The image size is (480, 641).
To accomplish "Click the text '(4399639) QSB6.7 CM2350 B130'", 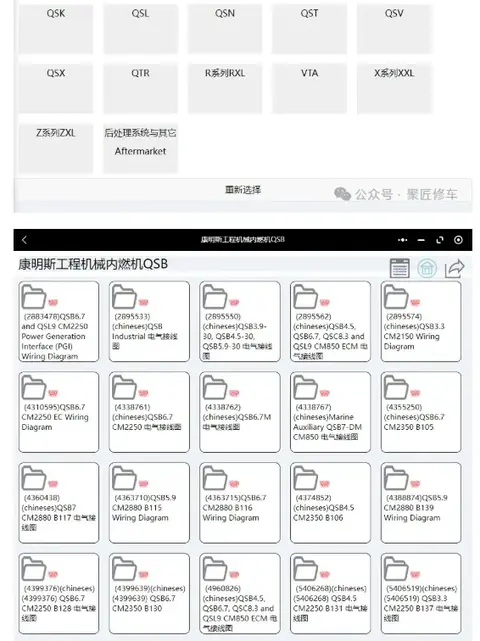I will click(x=144, y=603).
